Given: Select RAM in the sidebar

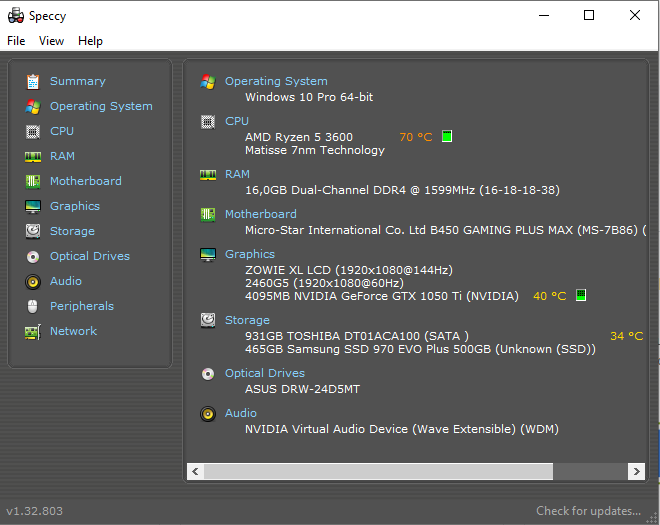Looking at the screenshot, I should pos(62,156).
